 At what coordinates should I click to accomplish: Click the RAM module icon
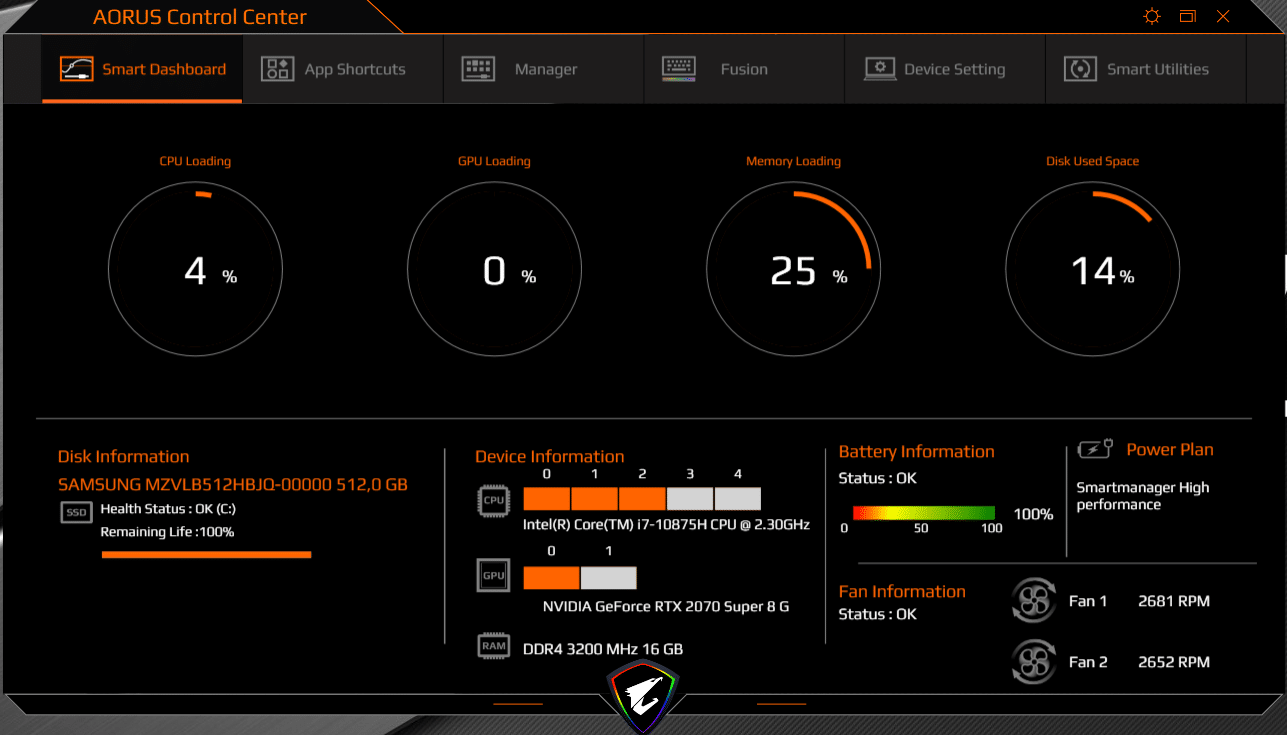coord(494,647)
